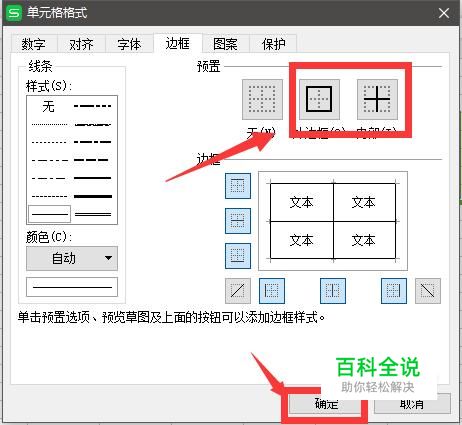The image size is (462, 425).
Task: Select the medium solid line style
Action: click(93, 178)
